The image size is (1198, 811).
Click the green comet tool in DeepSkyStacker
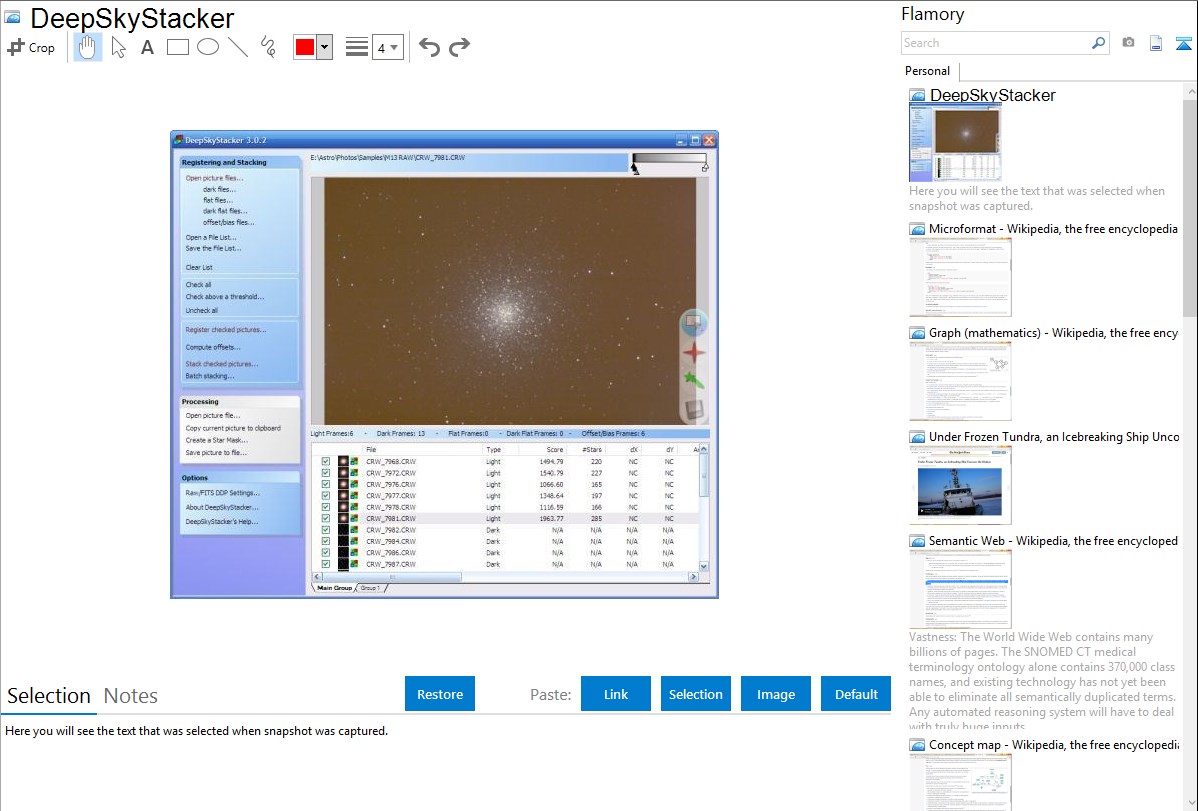[694, 380]
